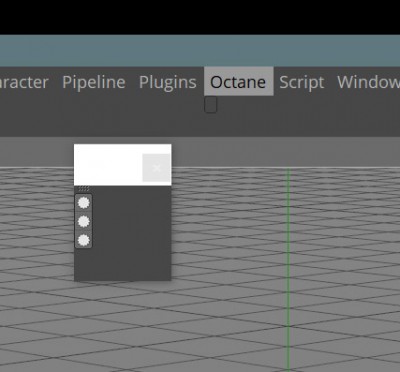Click the small empty square below Octane
400x372 pixels.
coord(211,105)
